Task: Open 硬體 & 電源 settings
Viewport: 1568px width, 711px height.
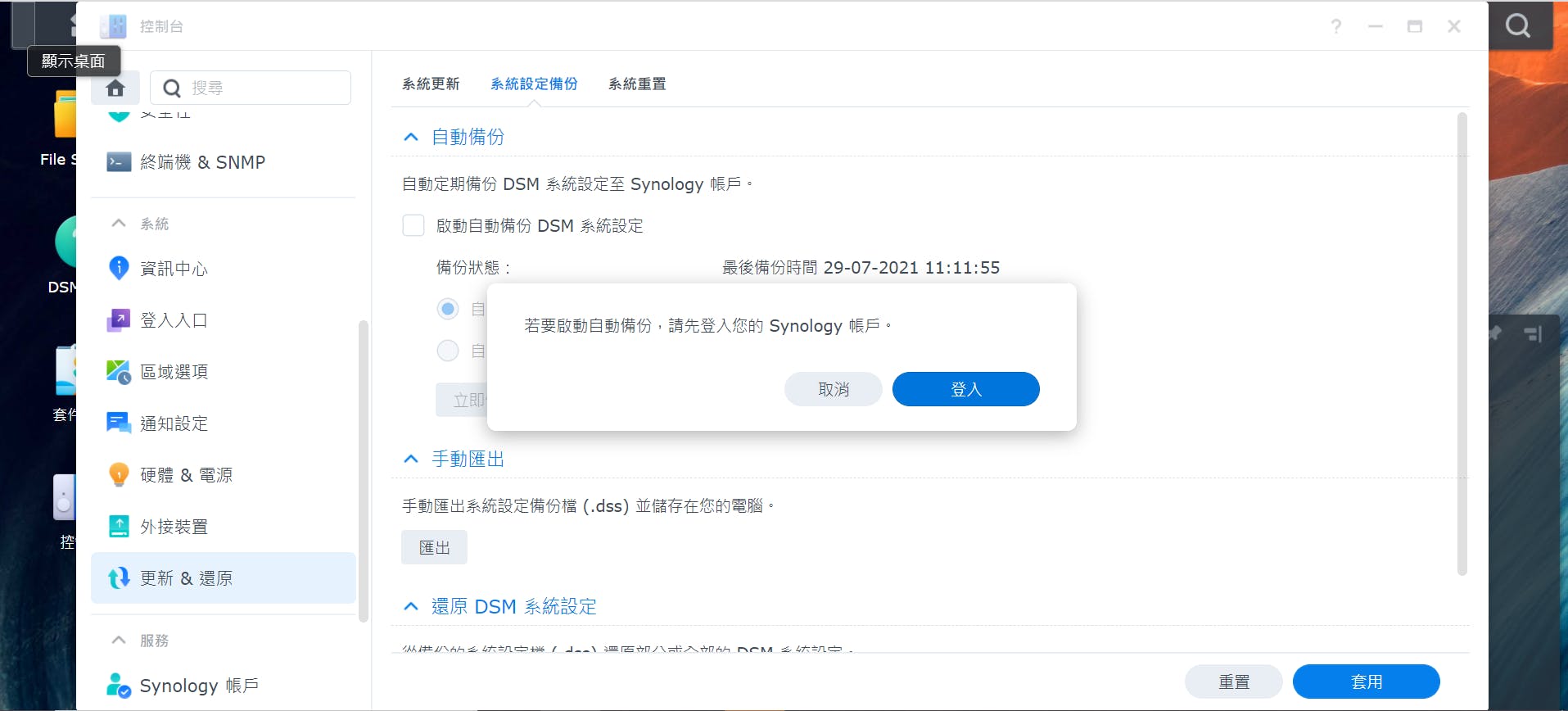Action: point(186,475)
